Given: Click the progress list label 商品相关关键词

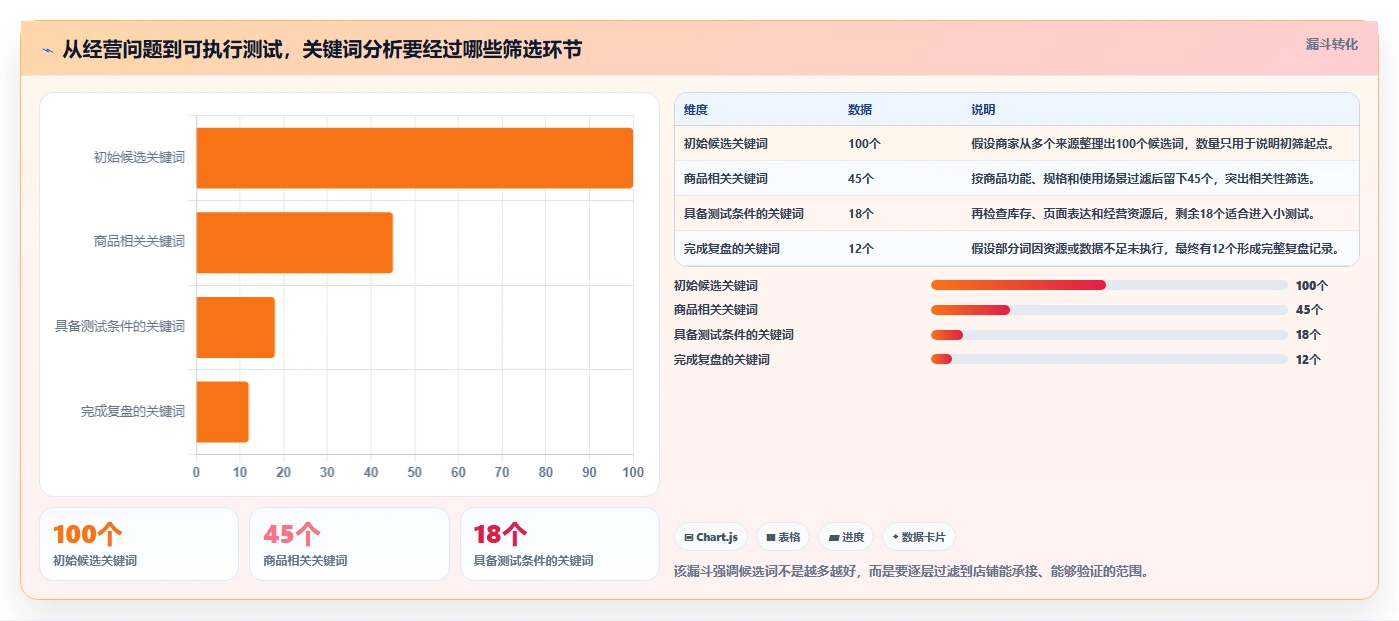Looking at the screenshot, I should [716, 310].
